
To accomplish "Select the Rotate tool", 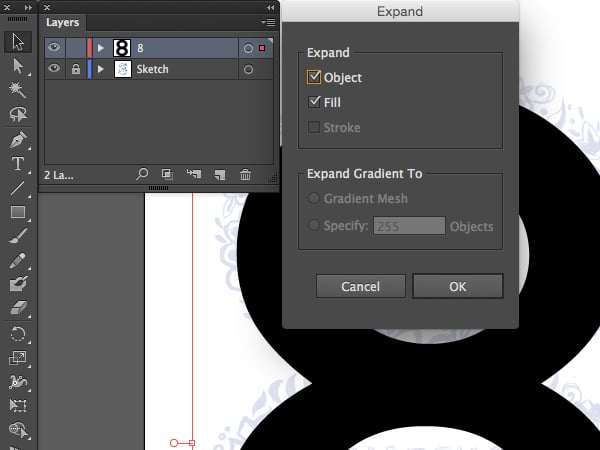I will 18,334.
